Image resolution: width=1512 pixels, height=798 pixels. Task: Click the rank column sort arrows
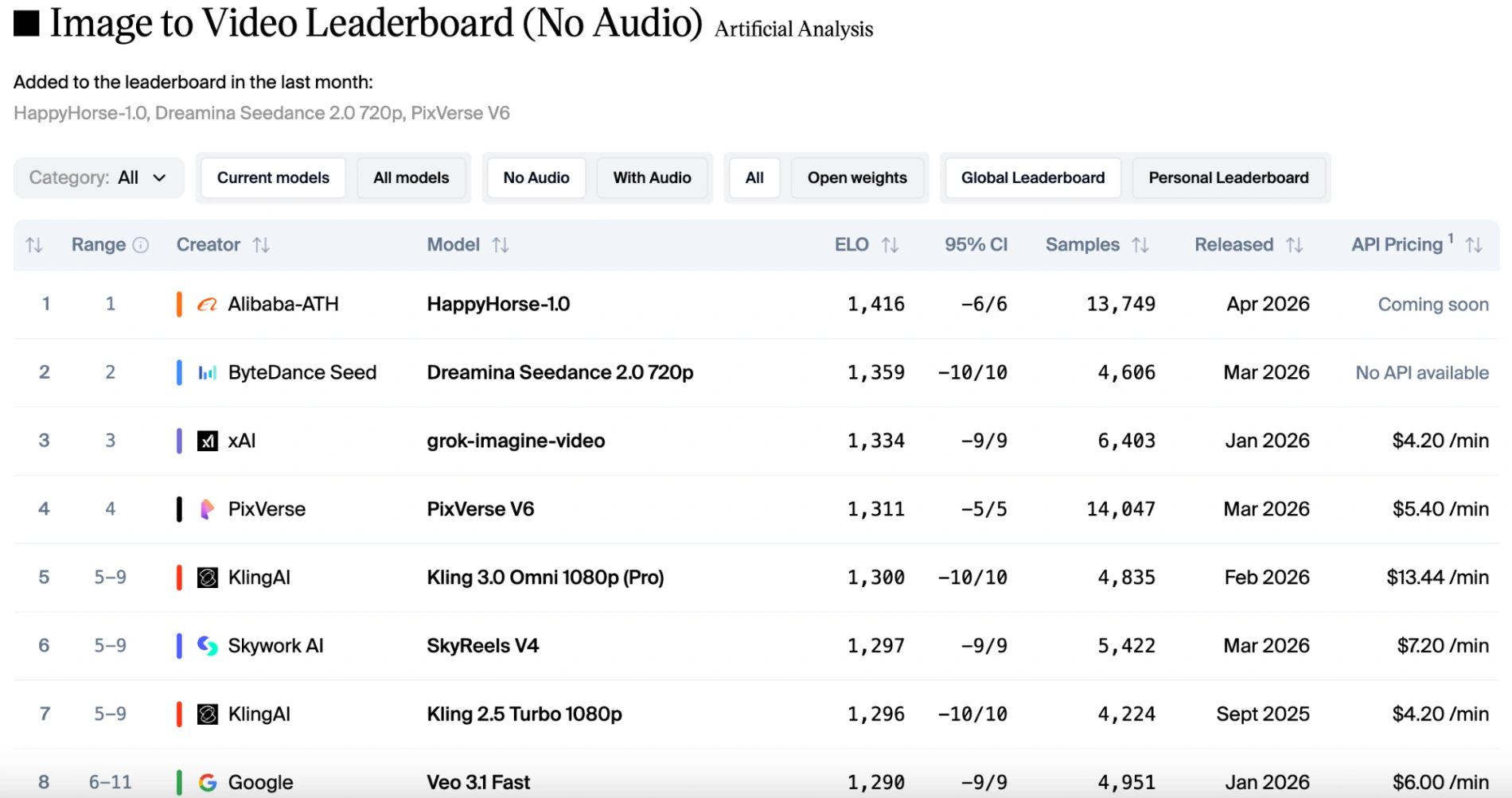(x=34, y=245)
